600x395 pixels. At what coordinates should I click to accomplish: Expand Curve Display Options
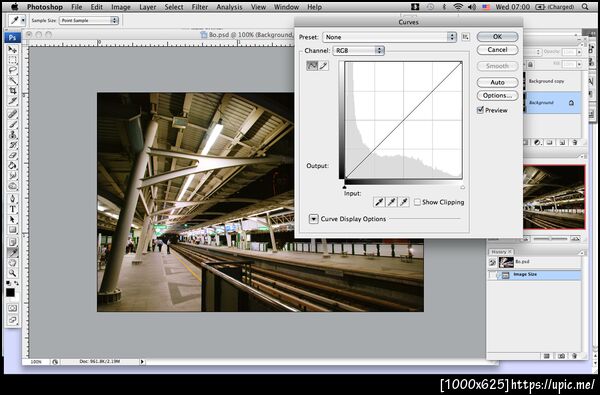313,219
